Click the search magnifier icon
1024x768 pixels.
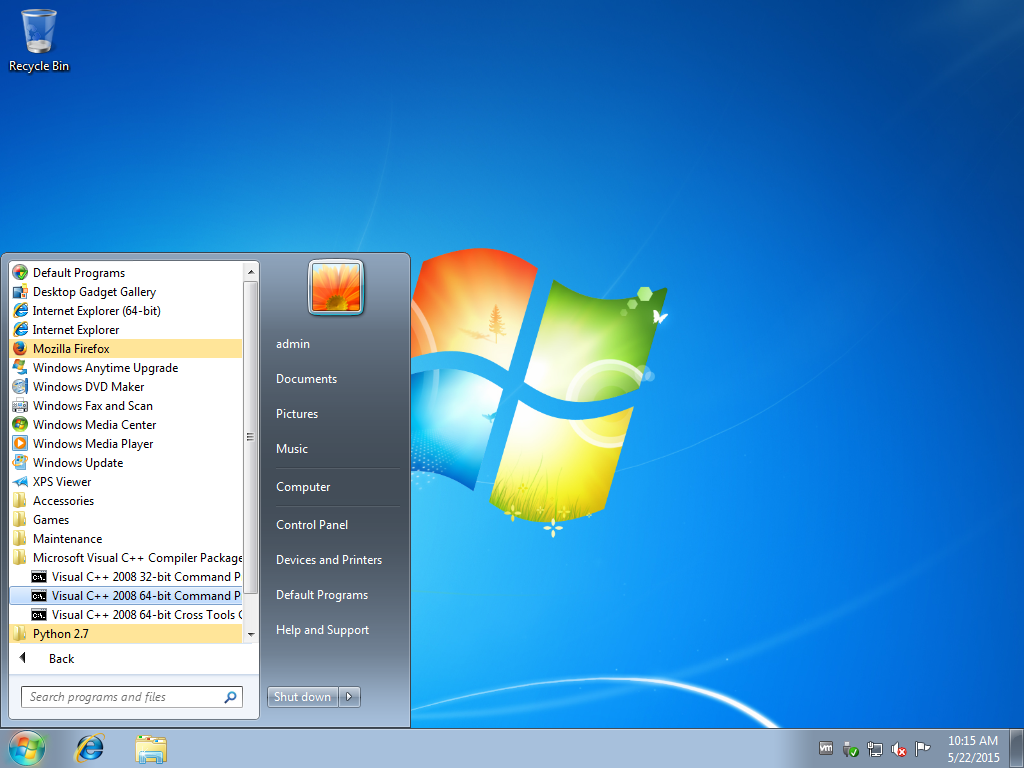(231, 697)
